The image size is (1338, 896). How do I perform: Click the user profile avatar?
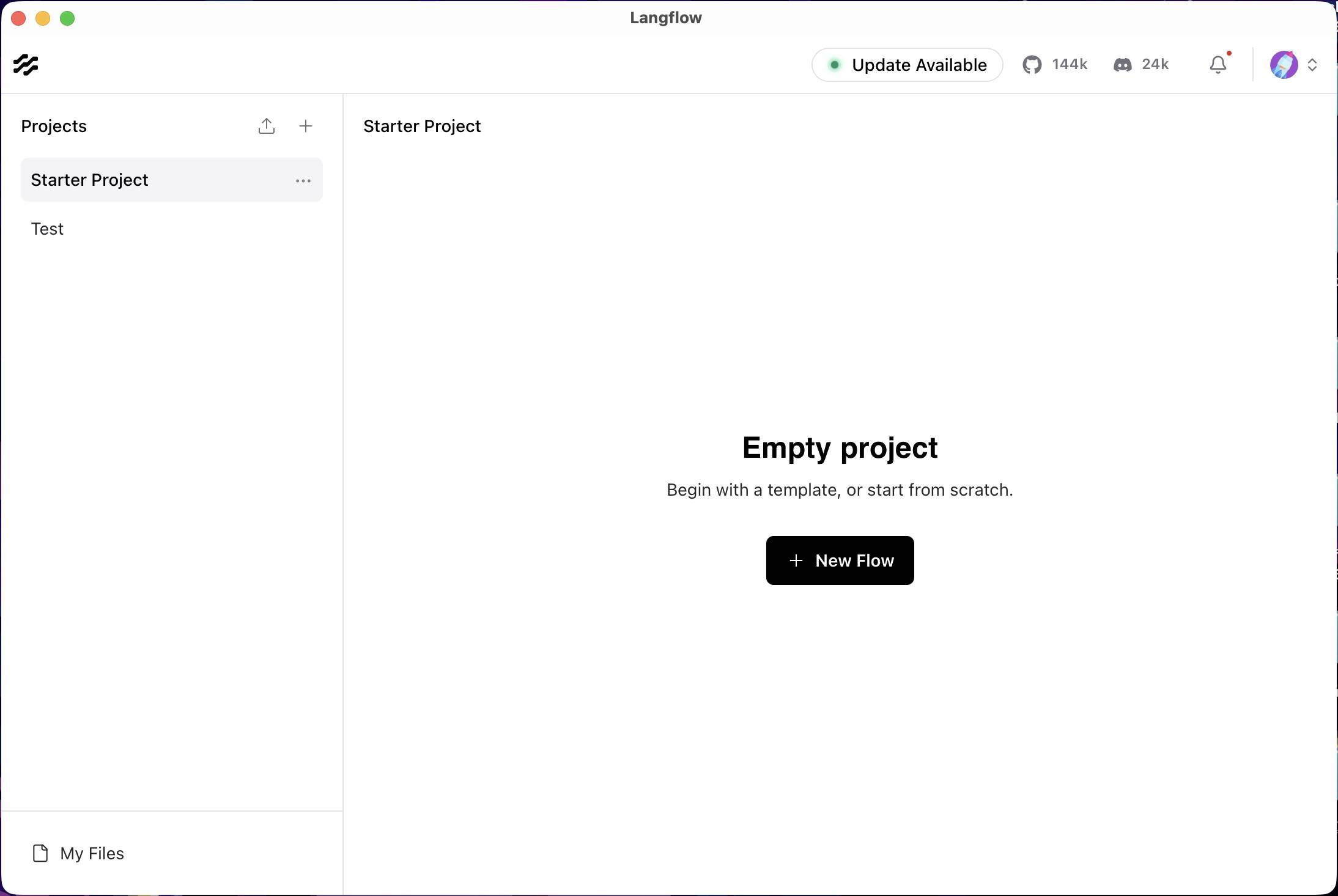[1284, 65]
